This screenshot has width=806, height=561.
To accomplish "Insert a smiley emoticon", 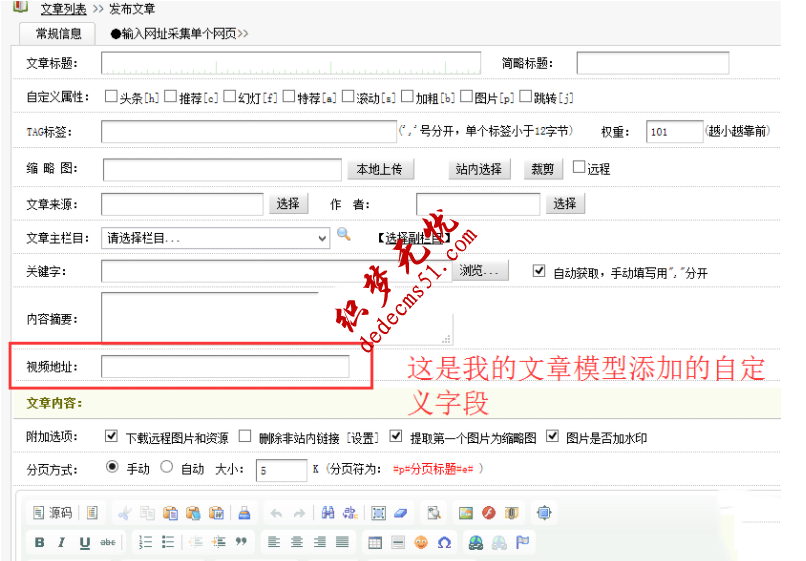I will [x=421, y=542].
